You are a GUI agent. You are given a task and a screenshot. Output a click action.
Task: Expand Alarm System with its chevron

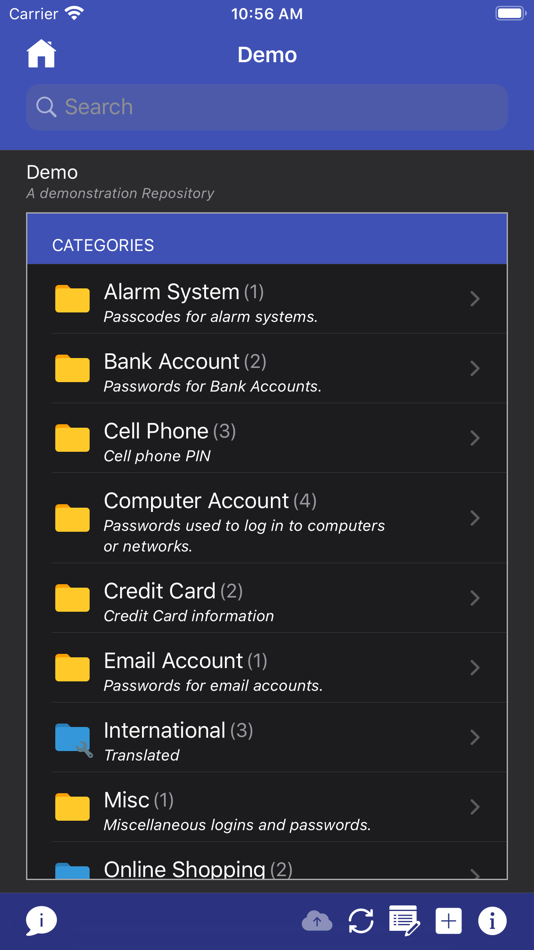[x=475, y=299]
